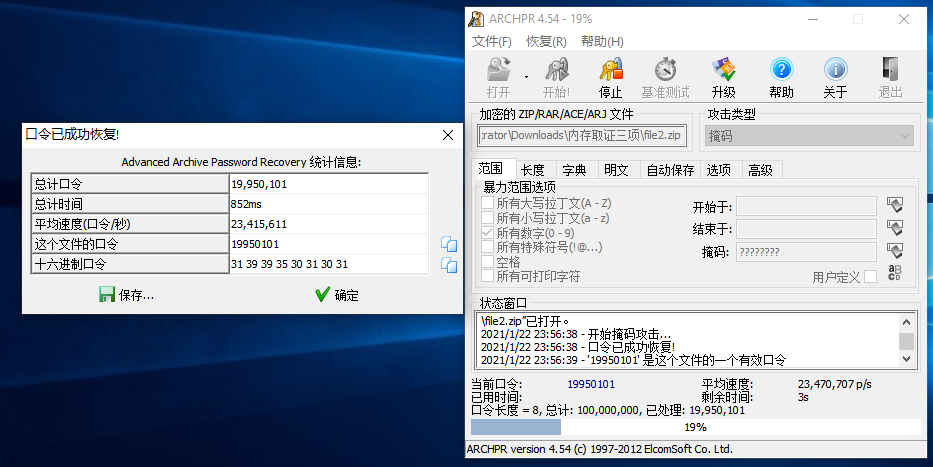This screenshot has width=933, height=467.
Task: Click charset icon next to 结束于 field
Action: 894,228
